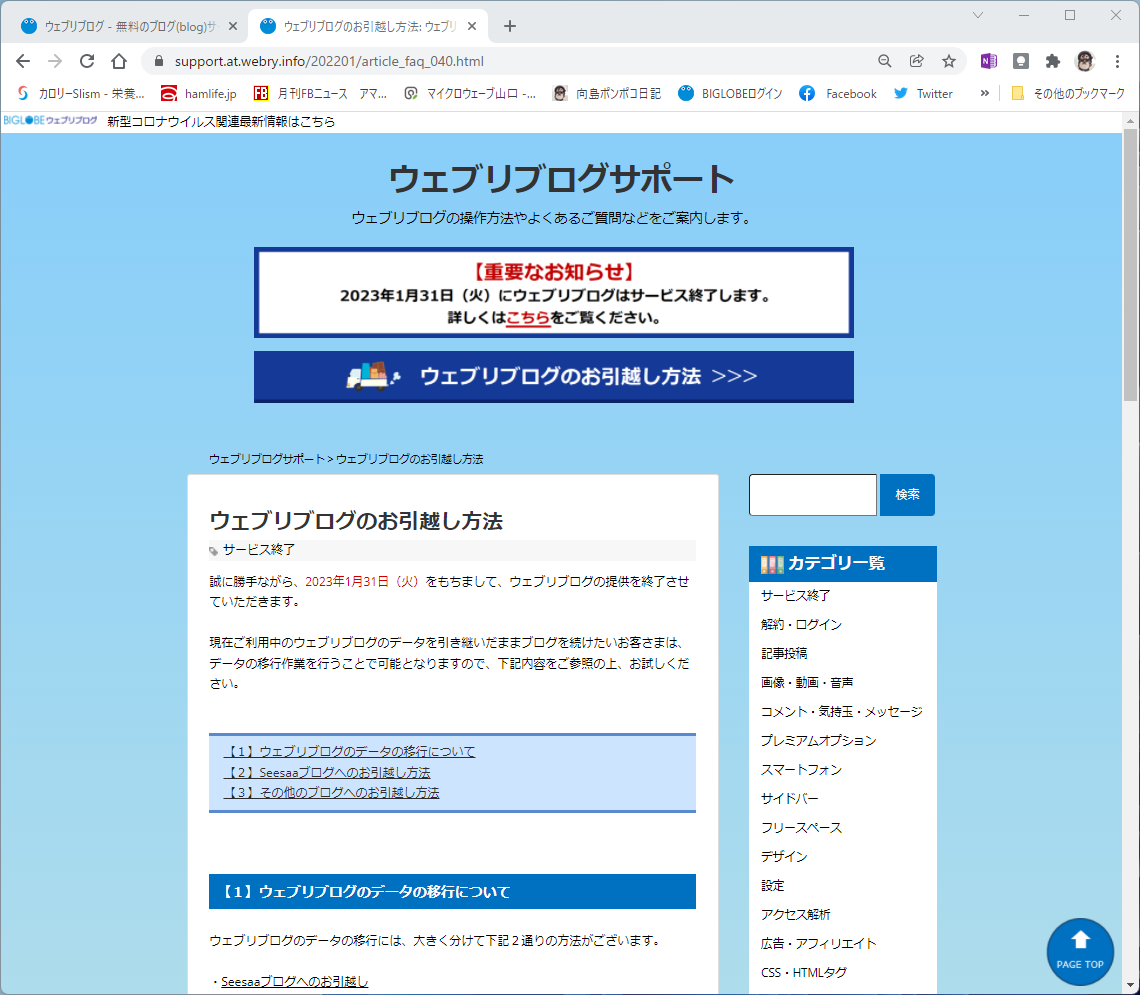This screenshot has width=1140, height=995.
Task: Open a new browser tab
Action: pyautogui.click(x=510, y=26)
